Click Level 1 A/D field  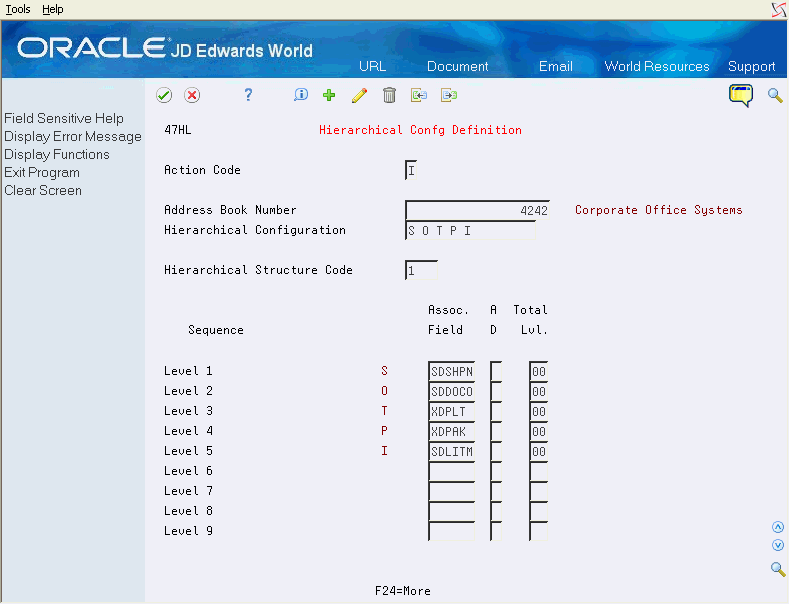[x=496, y=371]
